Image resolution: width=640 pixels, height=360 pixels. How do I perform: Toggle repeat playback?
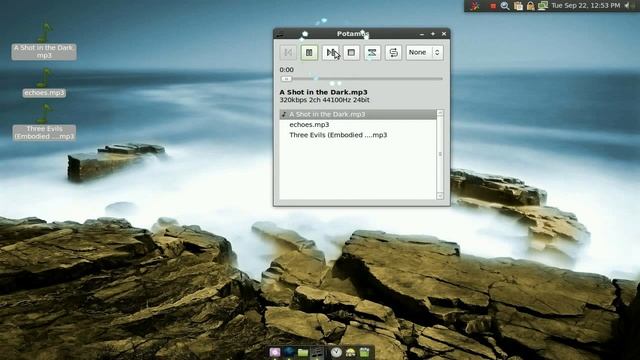pos(393,53)
